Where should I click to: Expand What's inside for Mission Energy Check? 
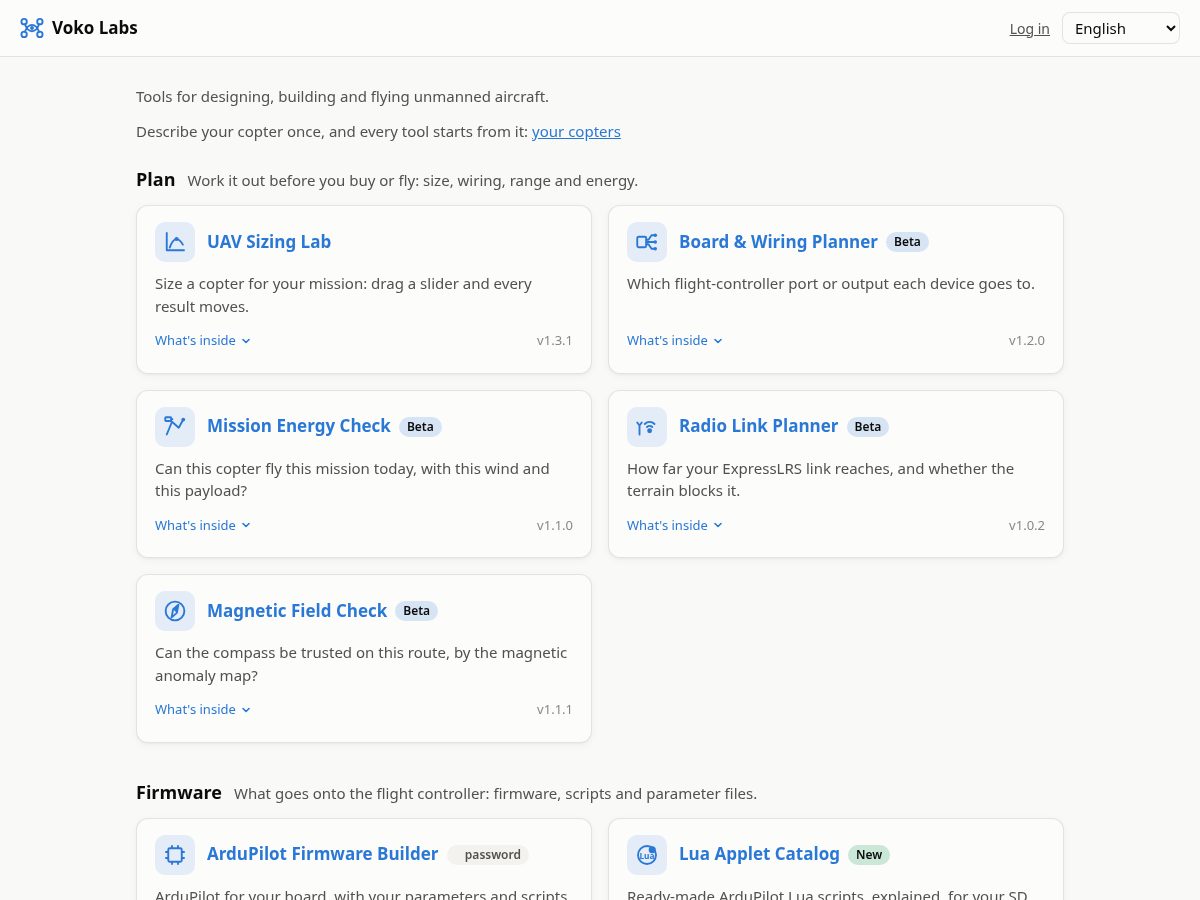click(203, 525)
